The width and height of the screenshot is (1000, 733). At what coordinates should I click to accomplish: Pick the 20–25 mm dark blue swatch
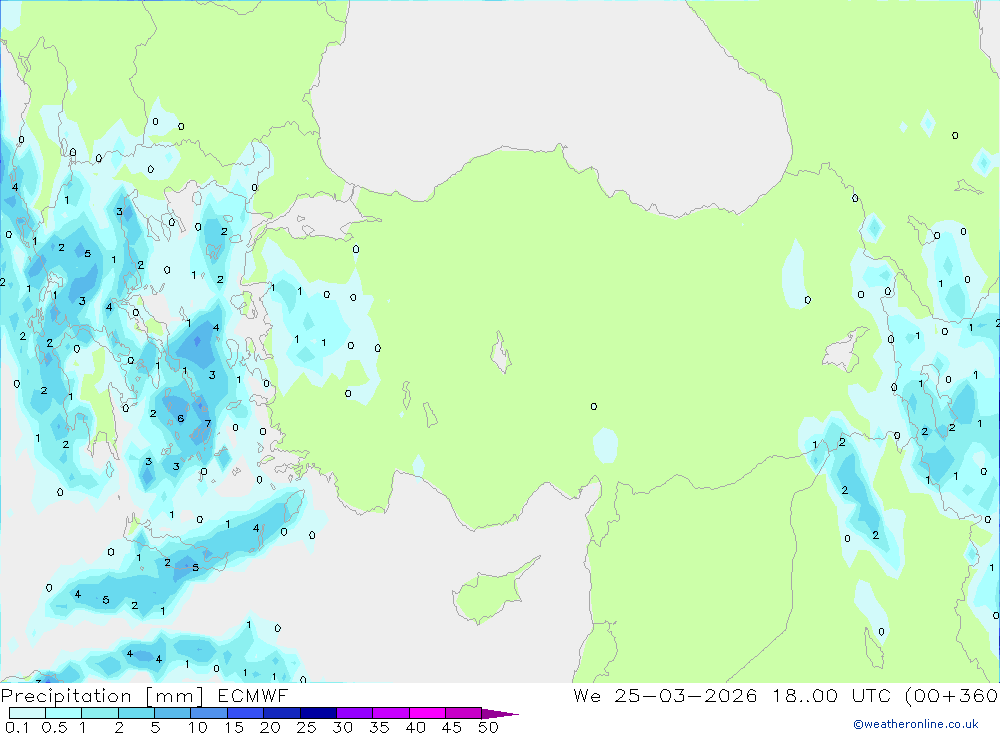coord(281,713)
